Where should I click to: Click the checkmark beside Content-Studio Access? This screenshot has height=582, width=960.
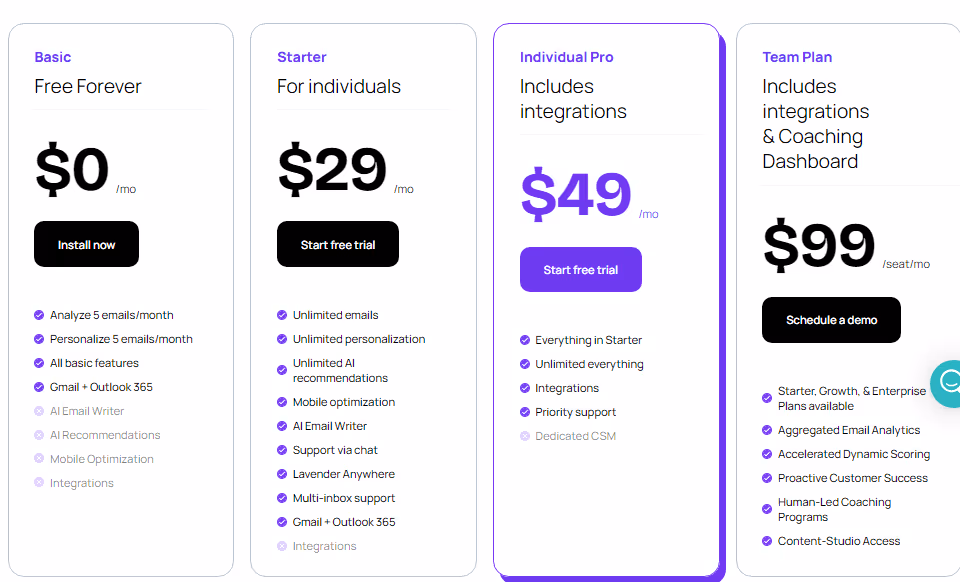point(765,540)
